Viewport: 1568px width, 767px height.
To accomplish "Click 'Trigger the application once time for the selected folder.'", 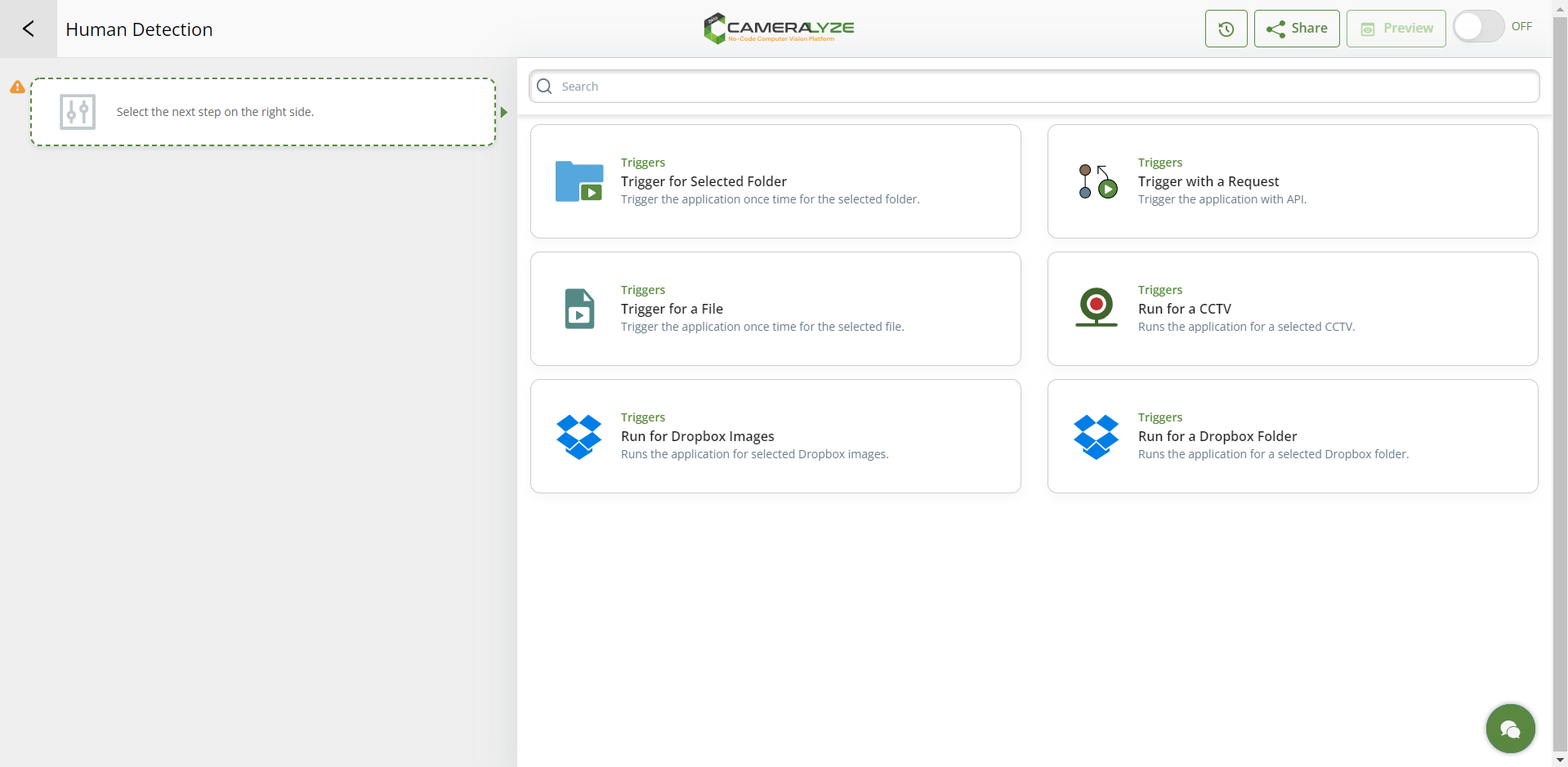I will [x=770, y=199].
